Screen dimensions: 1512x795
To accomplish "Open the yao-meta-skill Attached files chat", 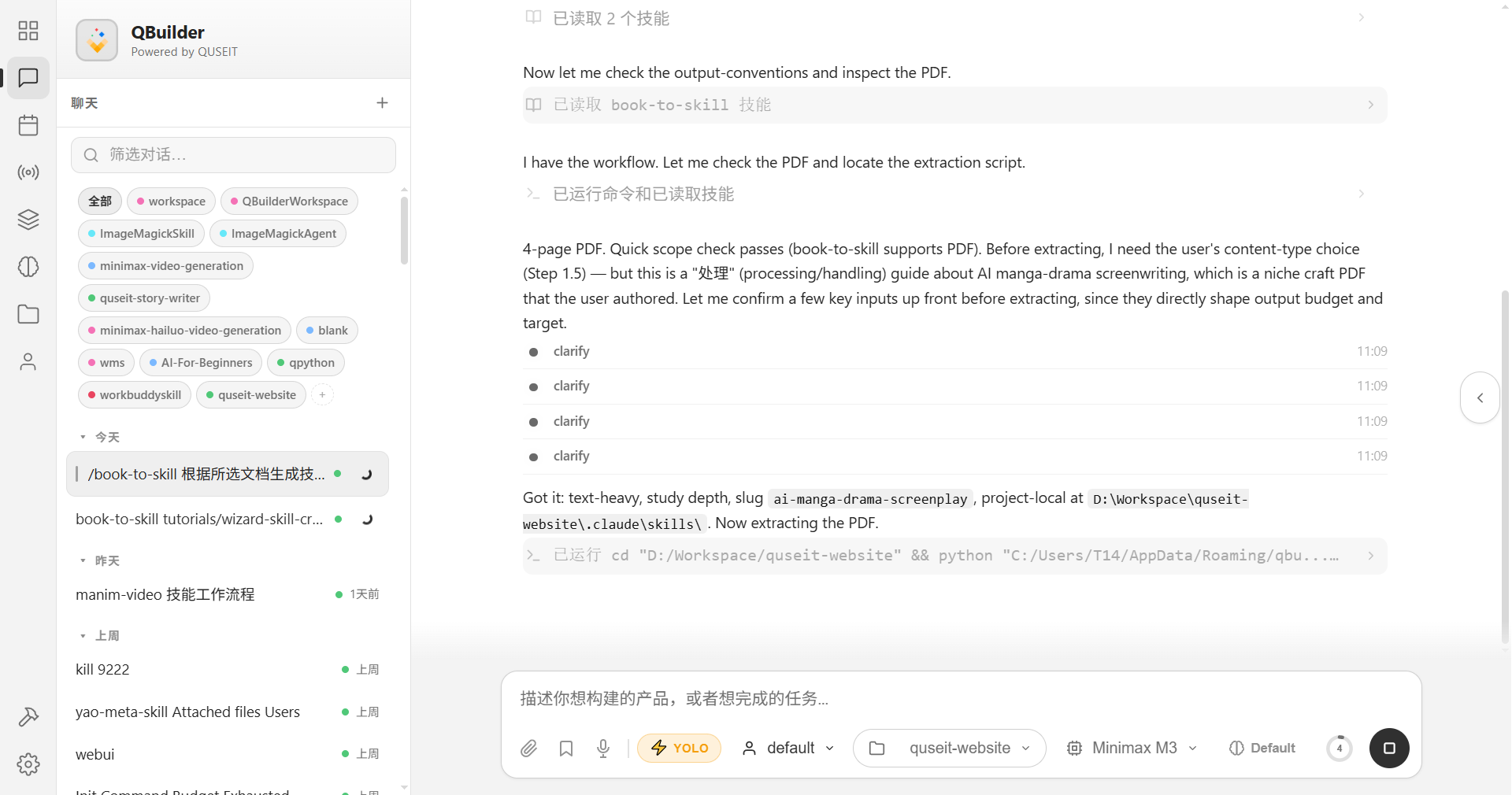I will point(228,712).
